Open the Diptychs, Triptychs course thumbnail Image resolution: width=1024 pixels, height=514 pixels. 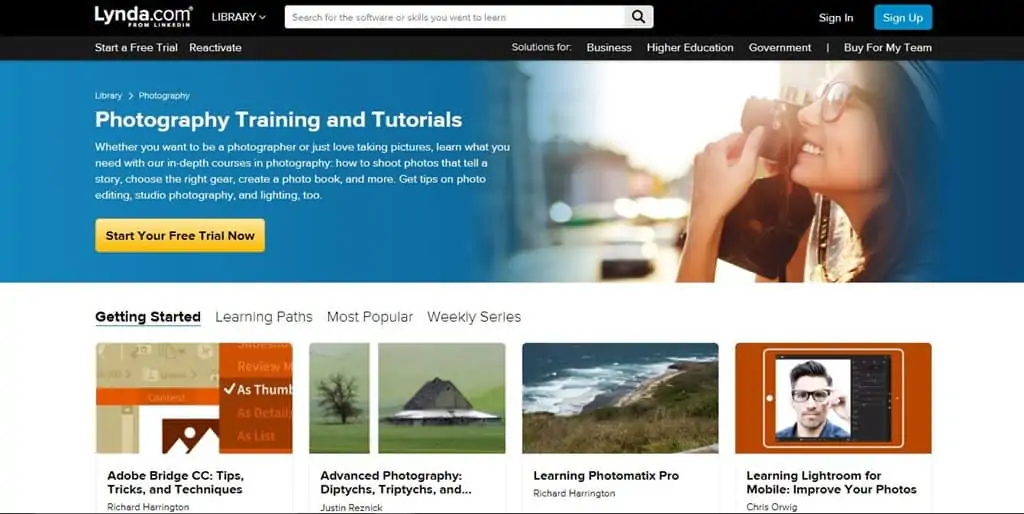(407, 398)
